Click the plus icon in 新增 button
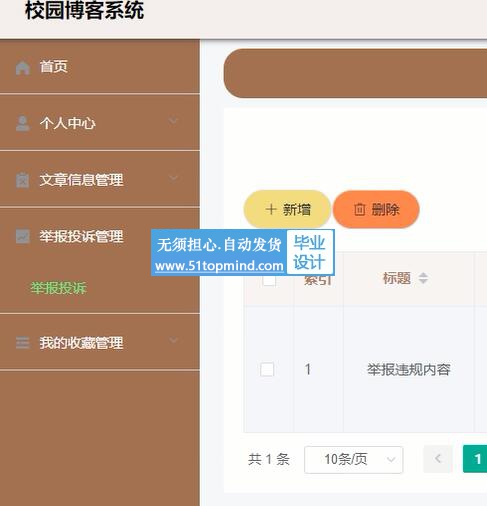Screen dimensions: 487x506 pyautogui.click(x=271, y=210)
